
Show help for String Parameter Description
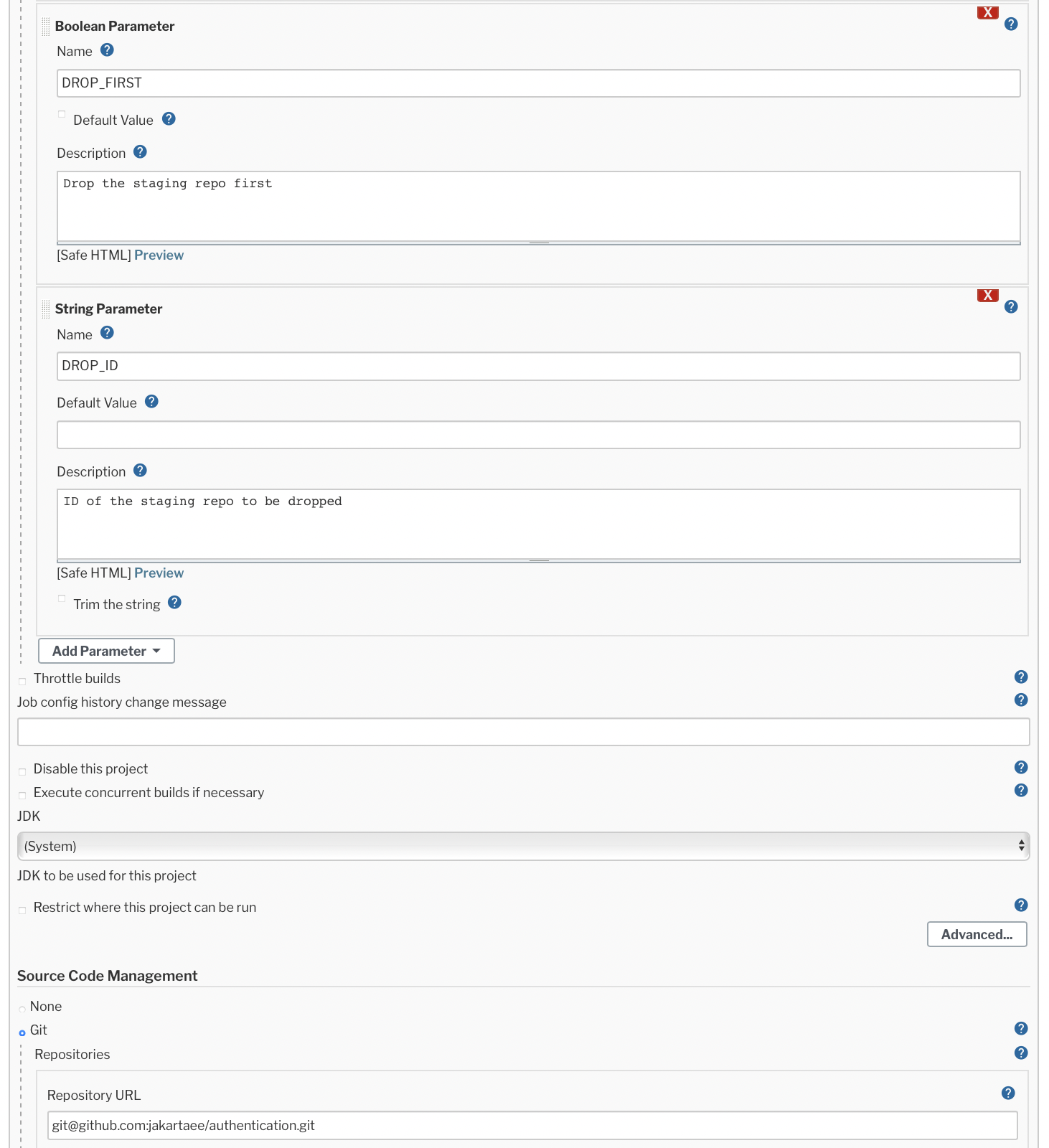[140, 471]
